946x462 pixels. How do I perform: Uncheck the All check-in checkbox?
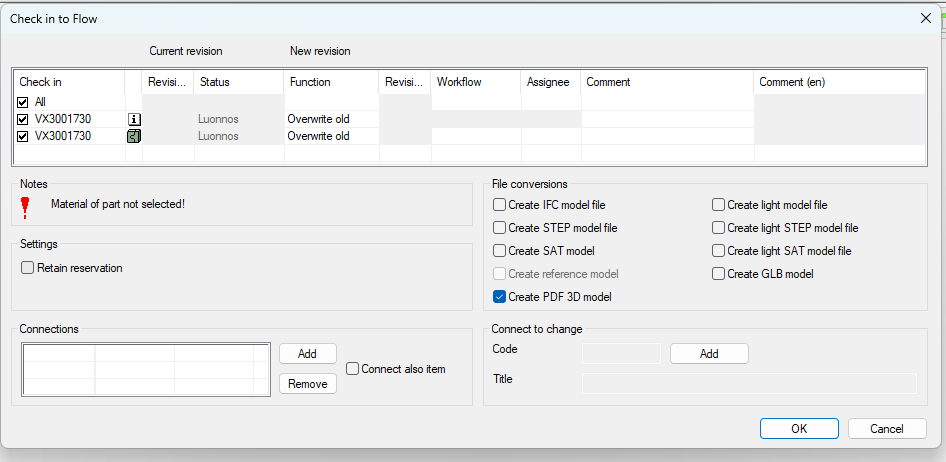pyautogui.click(x=23, y=102)
